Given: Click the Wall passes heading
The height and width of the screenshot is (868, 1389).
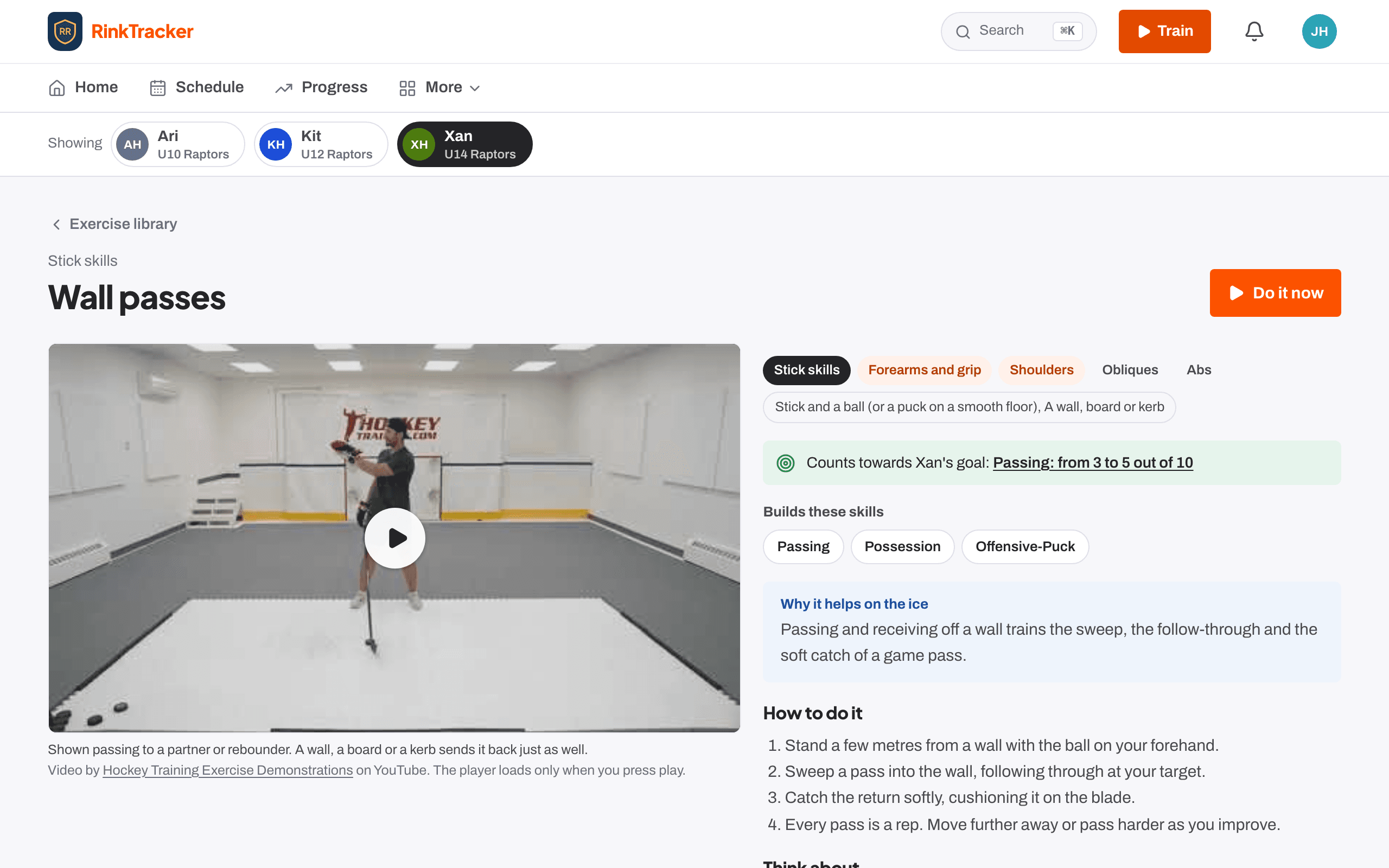Looking at the screenshot, I should [137, 297].
